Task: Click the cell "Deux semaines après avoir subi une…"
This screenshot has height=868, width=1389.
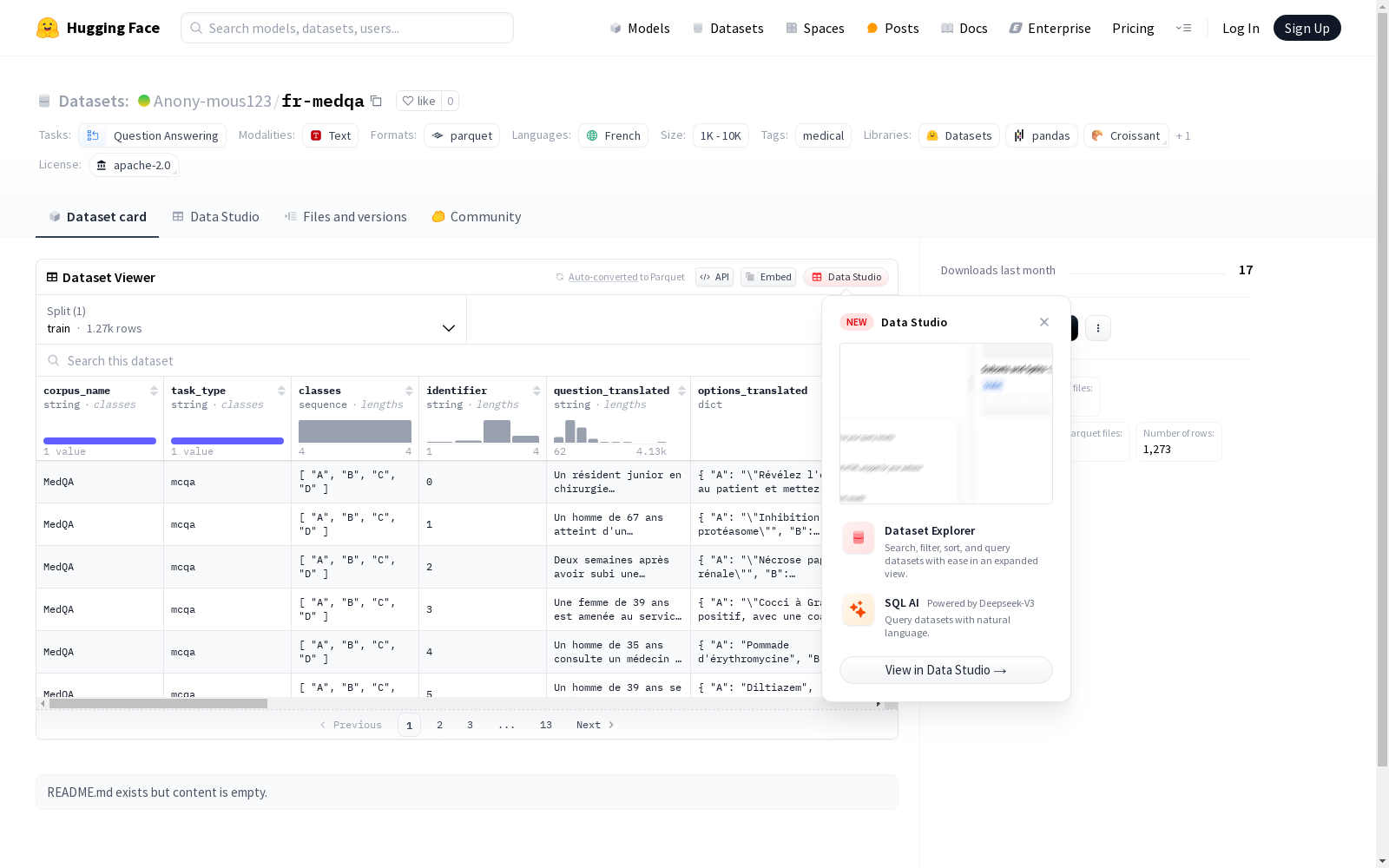Action: click(618, 567)
